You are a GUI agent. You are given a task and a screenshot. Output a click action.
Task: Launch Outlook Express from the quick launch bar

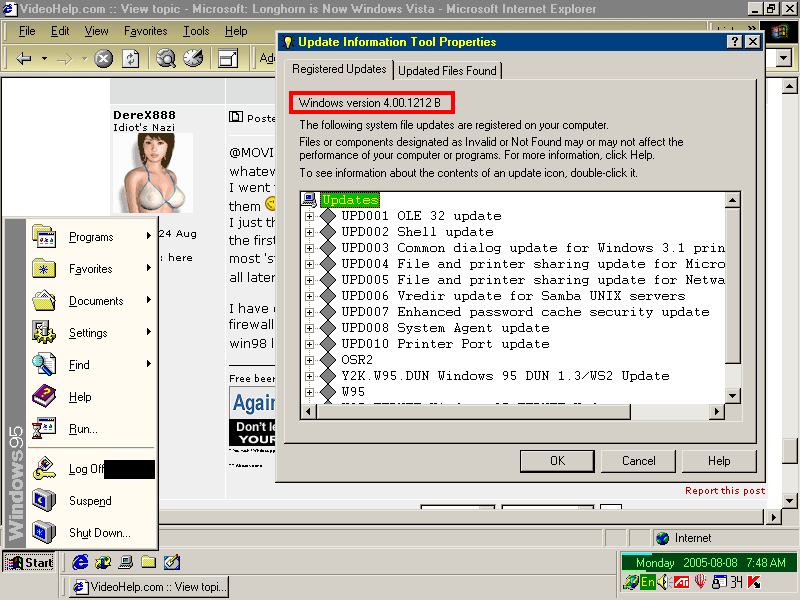coord(103,562)
